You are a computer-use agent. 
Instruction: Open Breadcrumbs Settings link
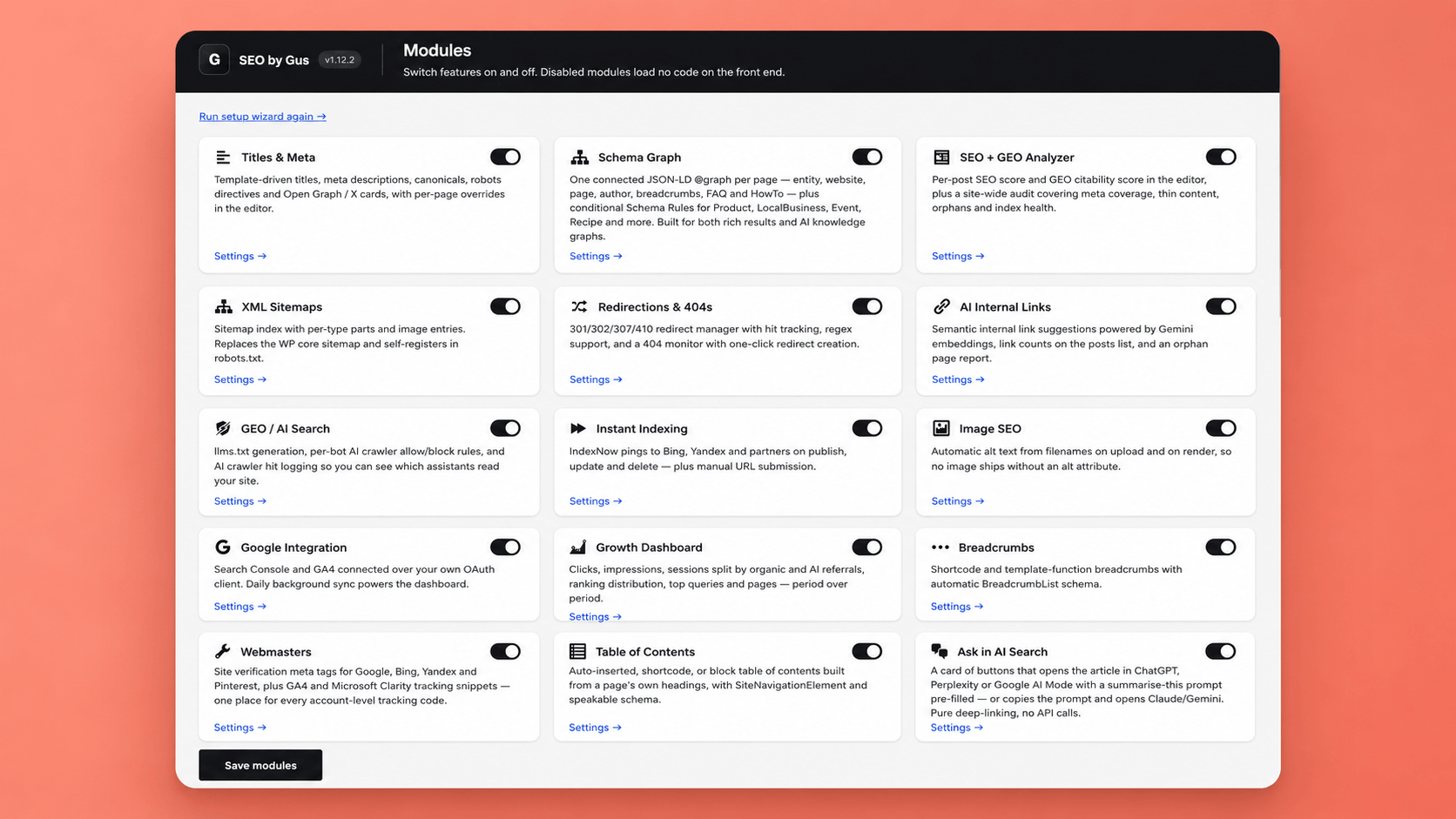(957, 607)
